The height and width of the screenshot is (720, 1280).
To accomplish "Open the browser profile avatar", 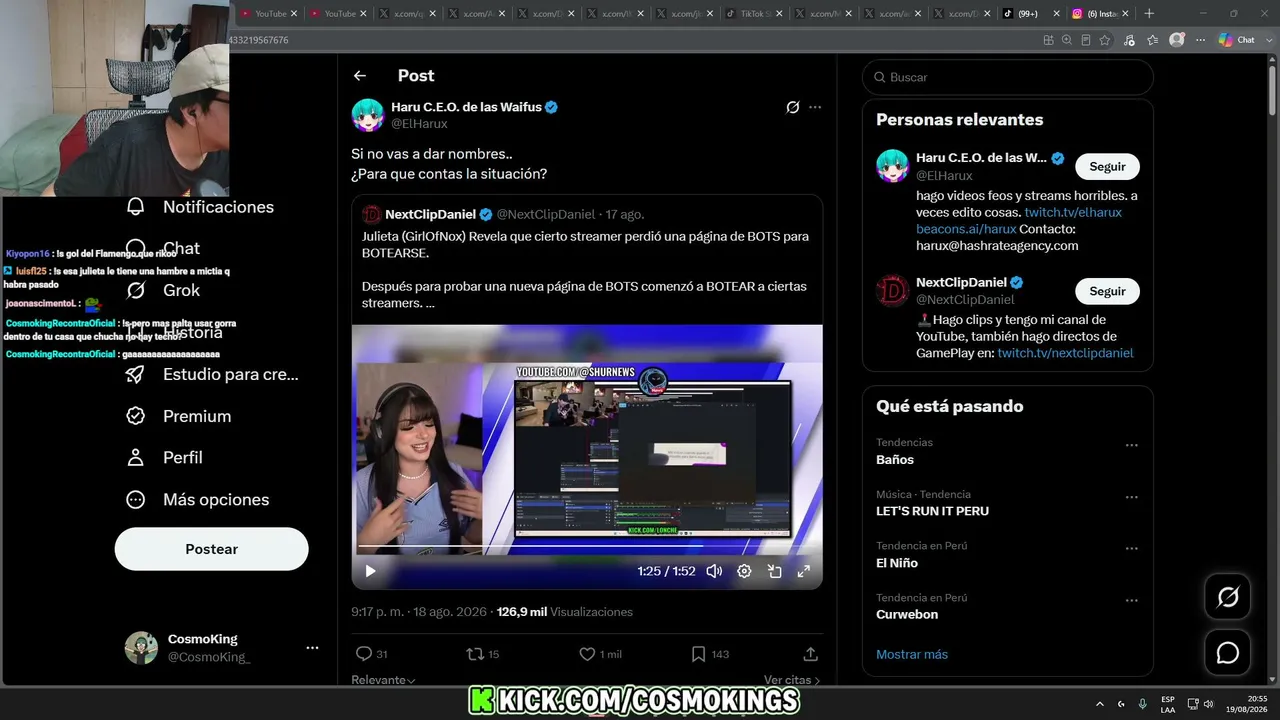I will [1177, 40].
